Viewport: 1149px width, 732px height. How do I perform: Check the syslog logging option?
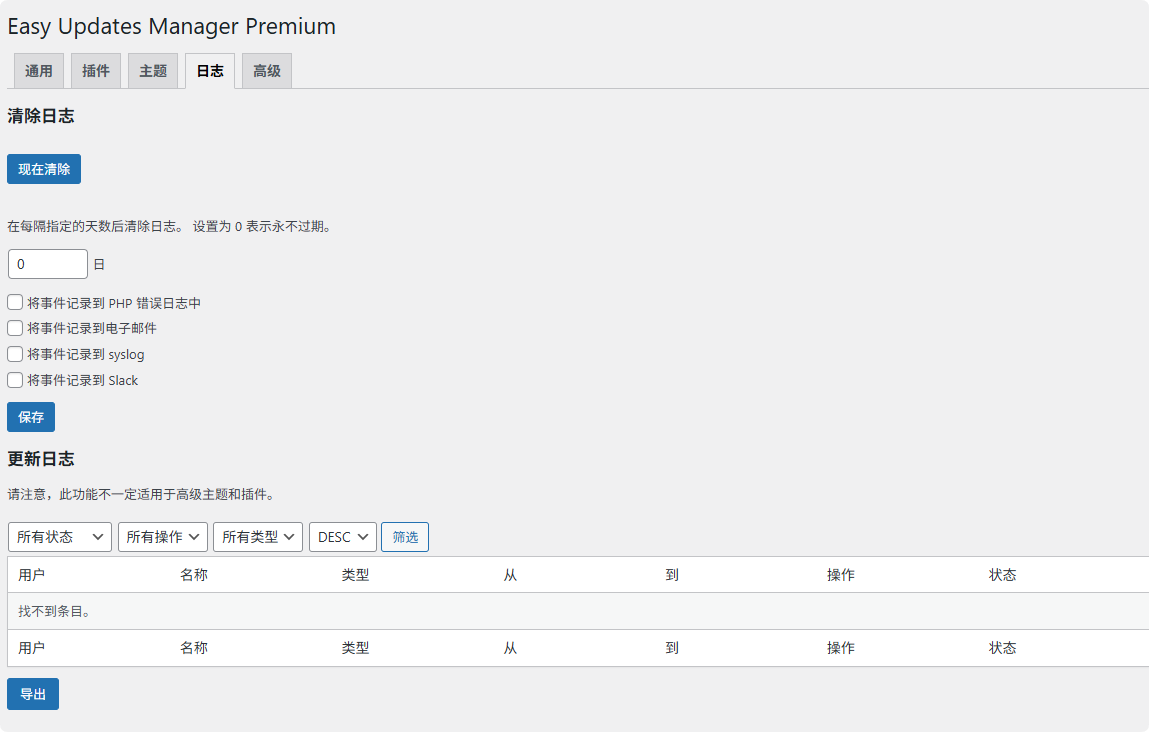click(15, 354)
